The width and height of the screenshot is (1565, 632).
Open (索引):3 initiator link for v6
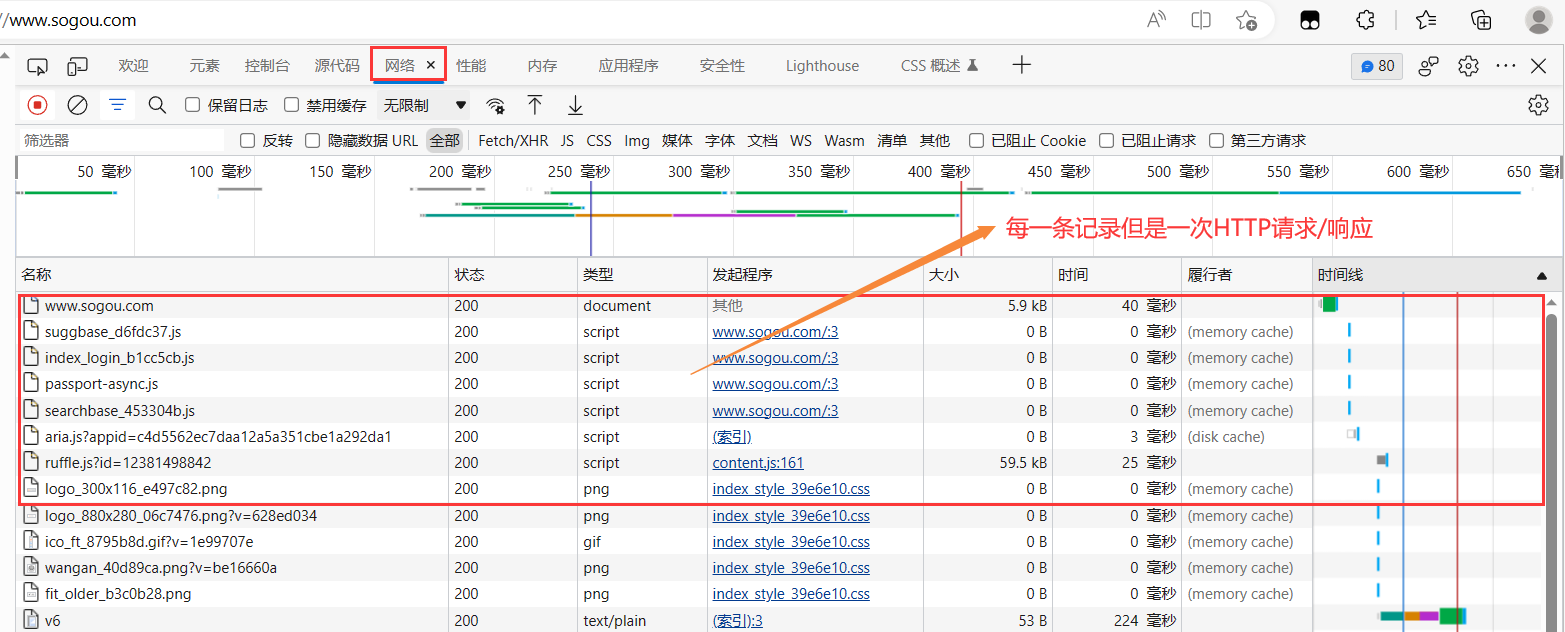[x=737, y=621]
